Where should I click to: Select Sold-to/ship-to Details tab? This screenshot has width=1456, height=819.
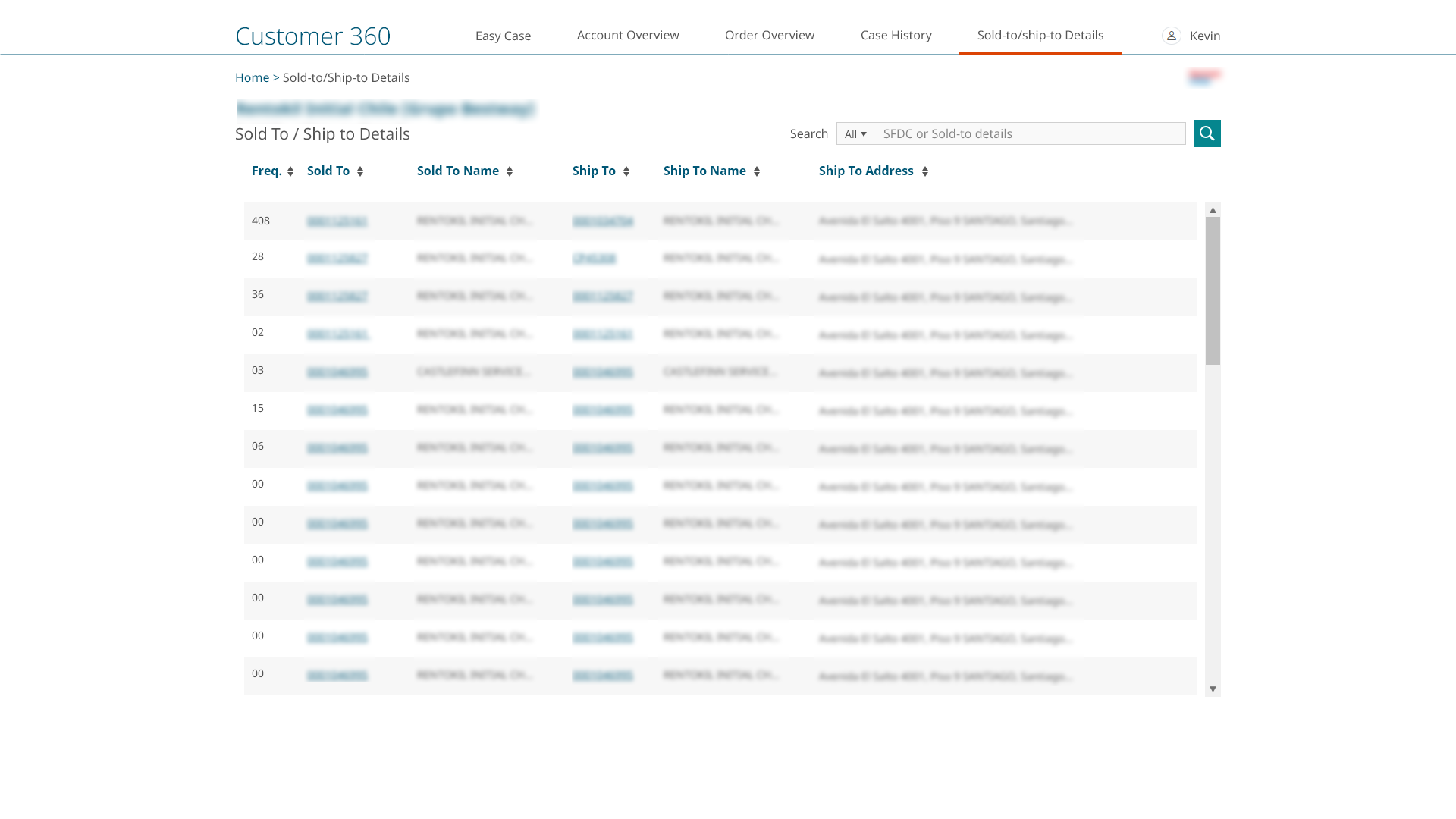(x=1040, y=35)
